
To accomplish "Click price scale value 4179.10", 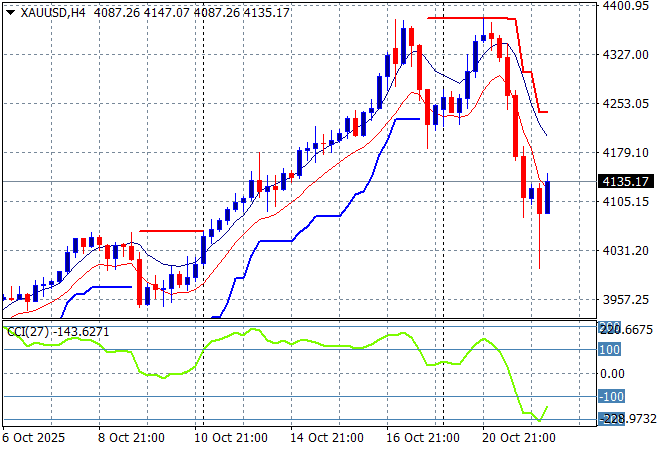I will point(625,152).
